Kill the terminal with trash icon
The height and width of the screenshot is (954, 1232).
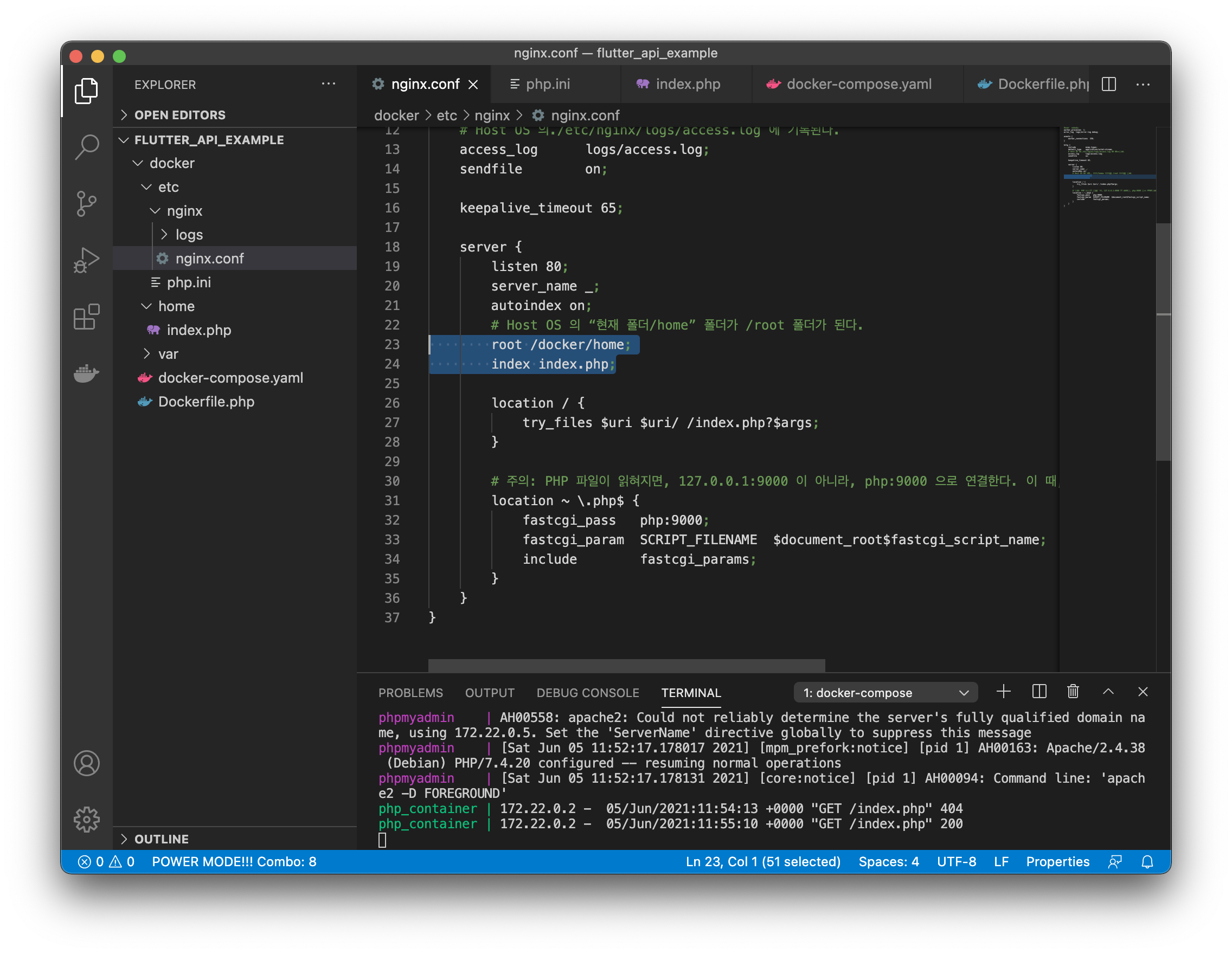[1073, 692]
